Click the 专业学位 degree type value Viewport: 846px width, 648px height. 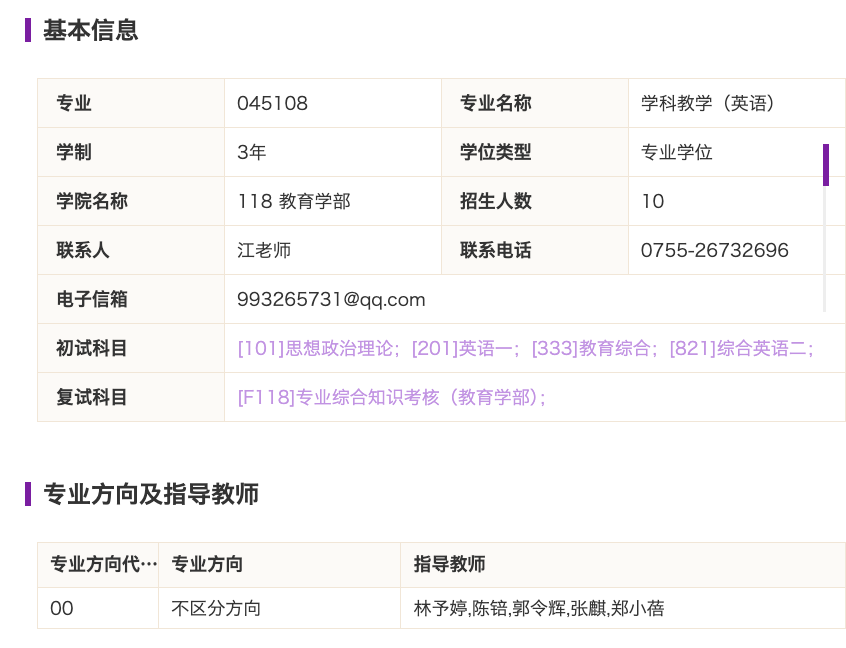pyautogui.click(x=677, y=152)
